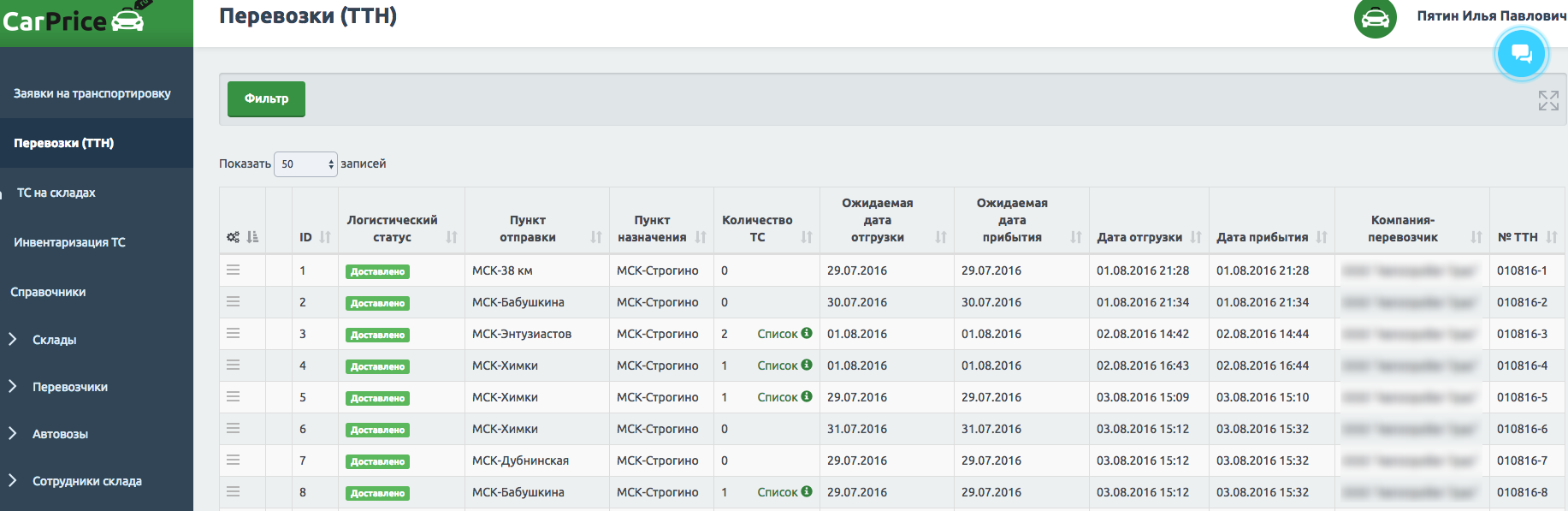This screenshot has height=511, width=1568.
Task: Sort by Логистический статус column
Action: point(452,237)
